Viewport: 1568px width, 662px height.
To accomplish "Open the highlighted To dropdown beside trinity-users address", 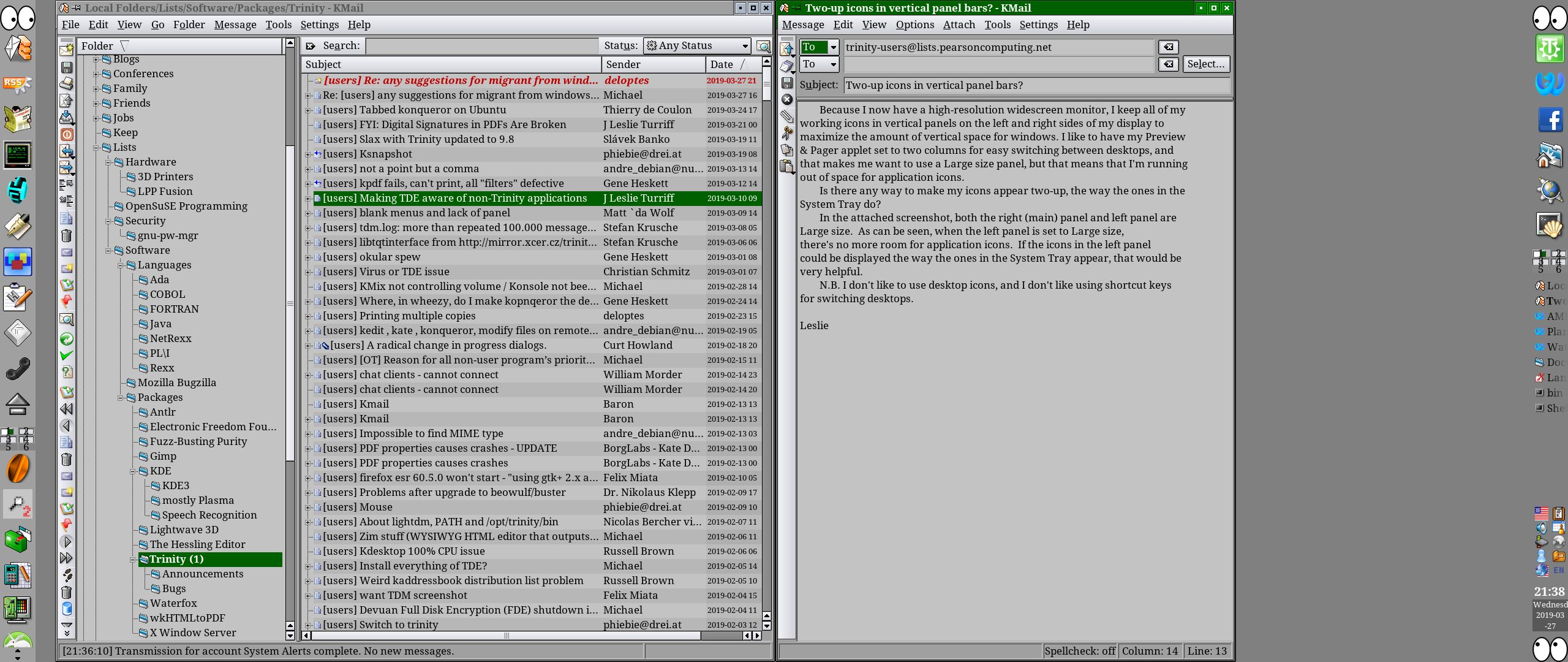I will [819, 47].
